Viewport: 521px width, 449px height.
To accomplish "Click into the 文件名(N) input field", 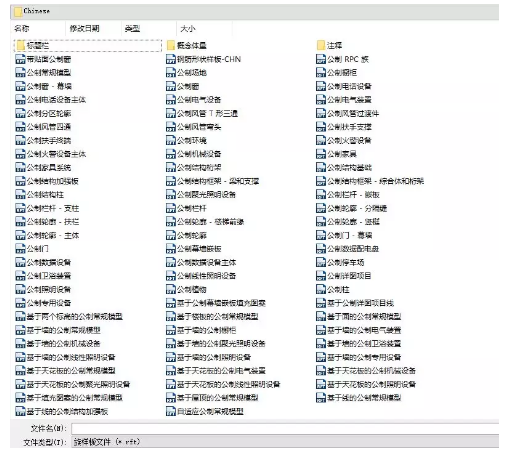I will coord(285,428).
